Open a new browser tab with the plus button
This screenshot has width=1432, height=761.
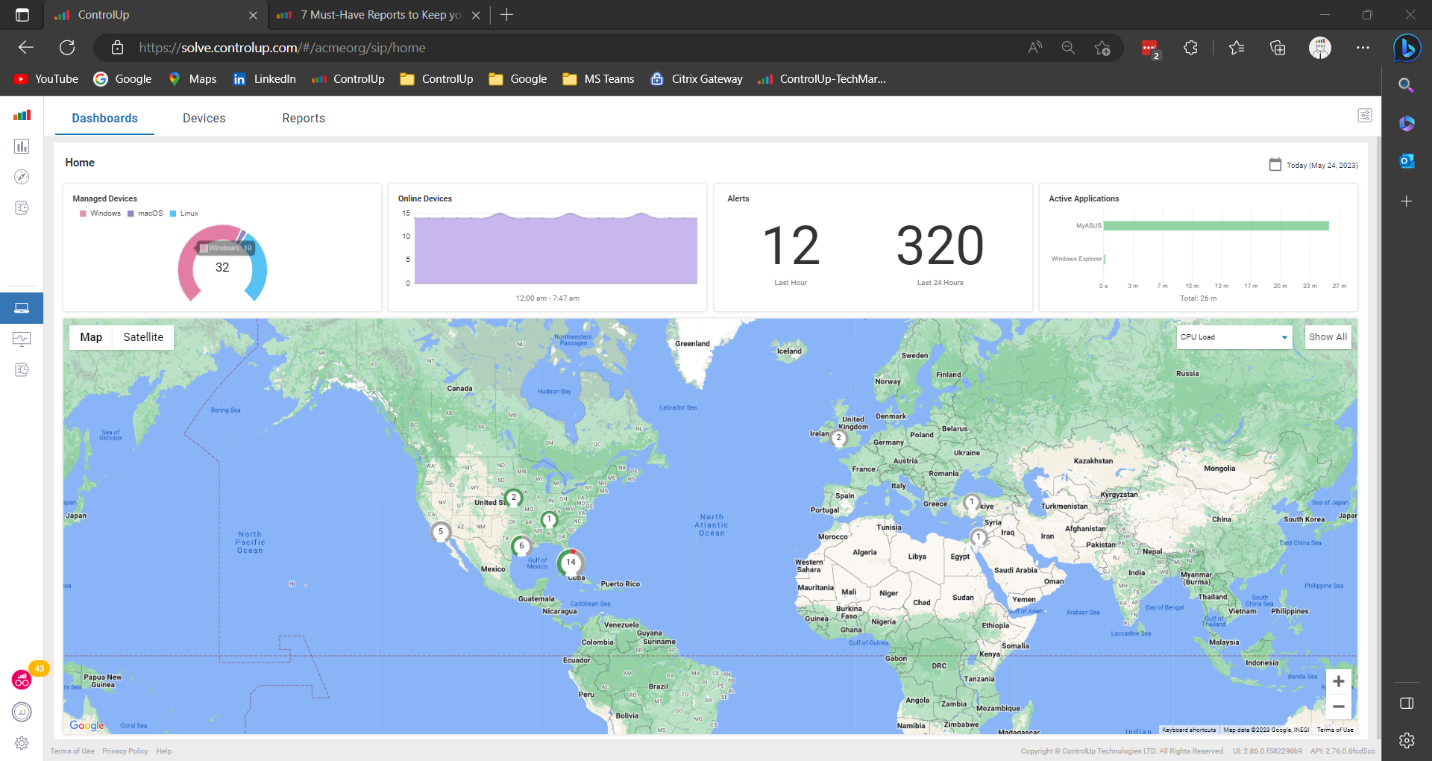pyautogui.click(x=507, y=15)
